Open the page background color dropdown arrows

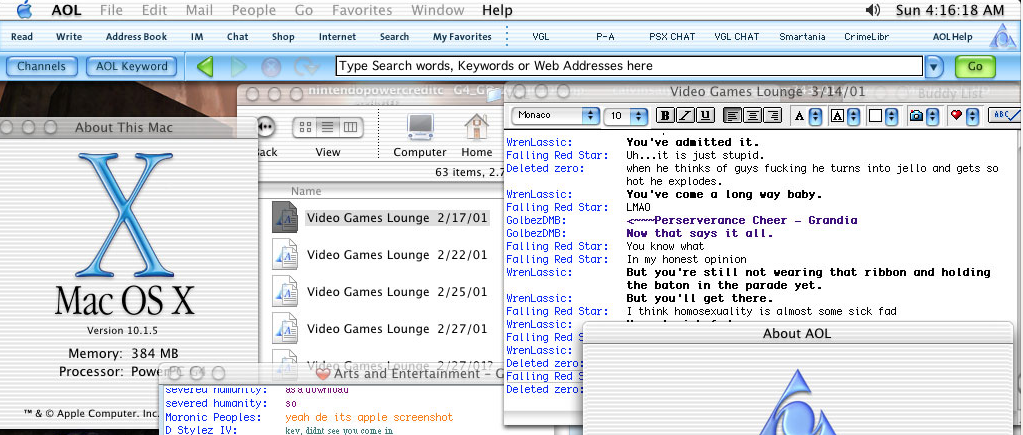coord(893,116)
